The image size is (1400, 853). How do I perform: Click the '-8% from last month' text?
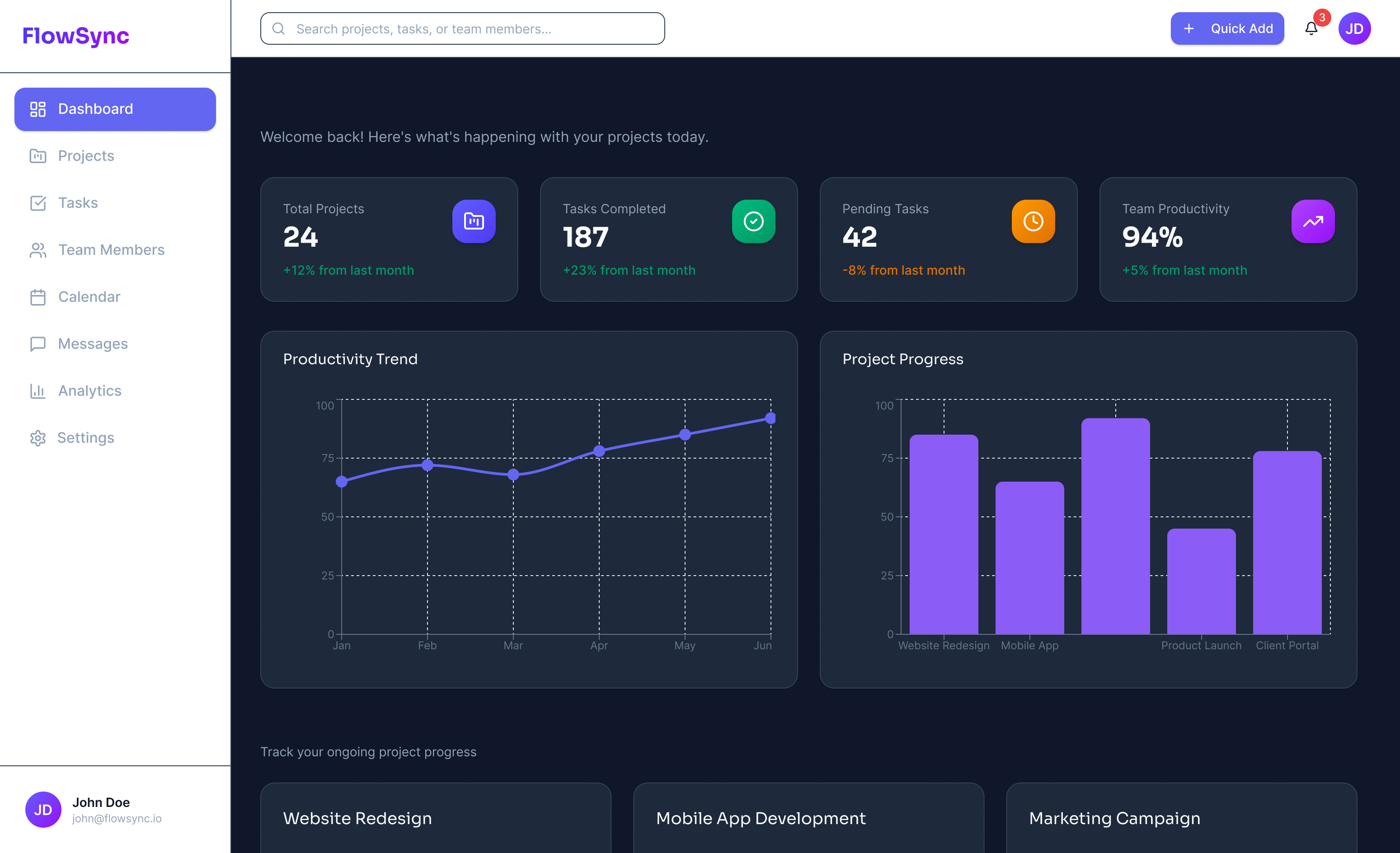(x=903, y=270)
